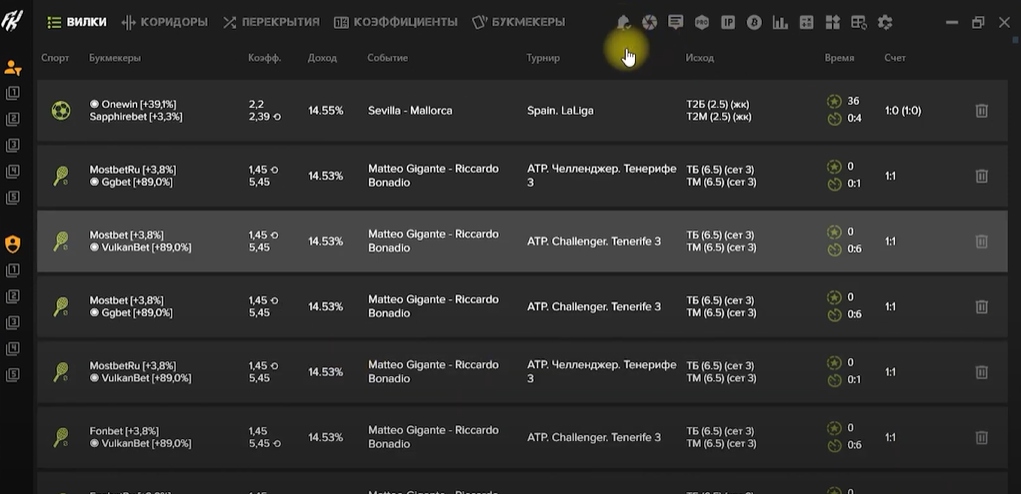
Task: Delete the MostbetRu / Ggbet row
Action: [x=982, y=176]
